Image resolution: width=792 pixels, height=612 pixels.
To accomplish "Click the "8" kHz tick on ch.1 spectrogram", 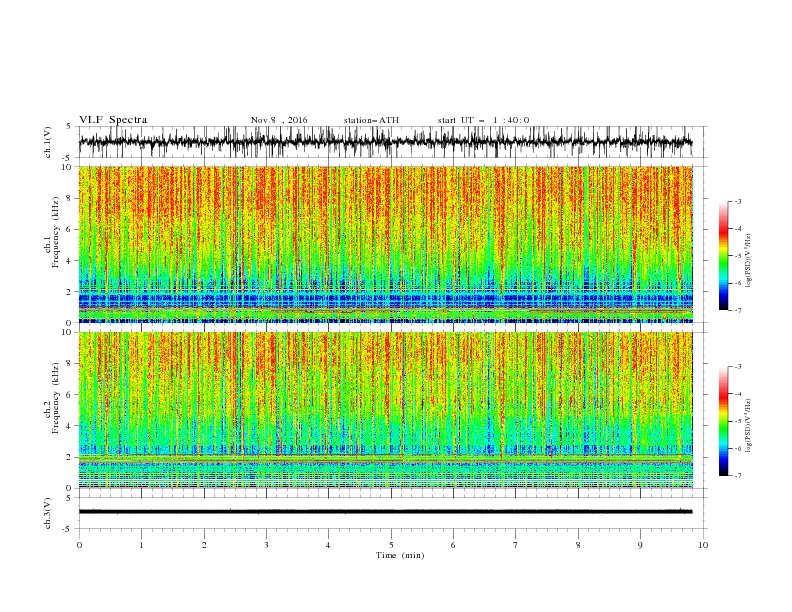I will [x=70, y=198].
